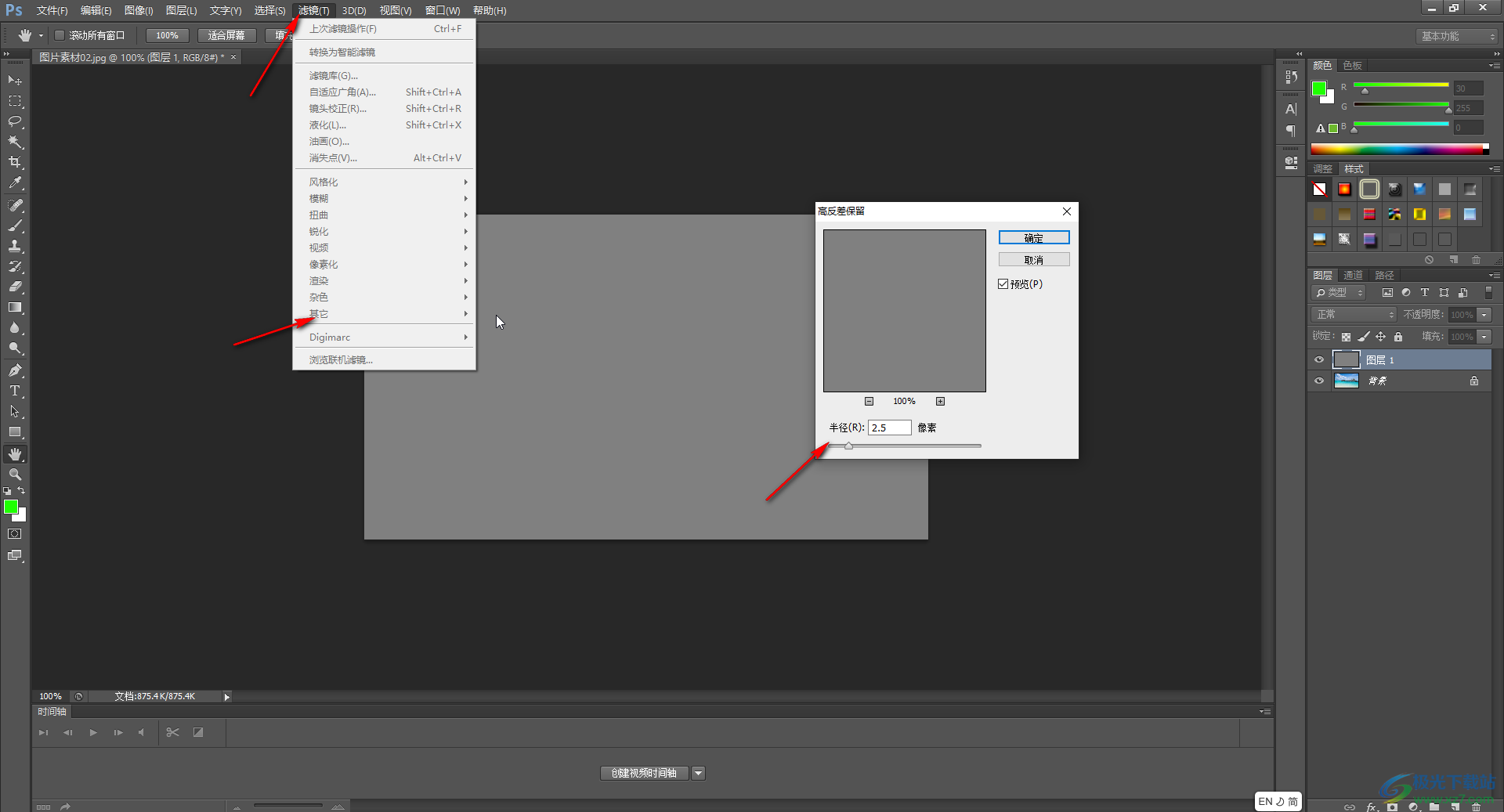This screenshot has width=1504, height=812.
Task: Select the Move tool
Action: pyautogui.click(x=15, y=81)
